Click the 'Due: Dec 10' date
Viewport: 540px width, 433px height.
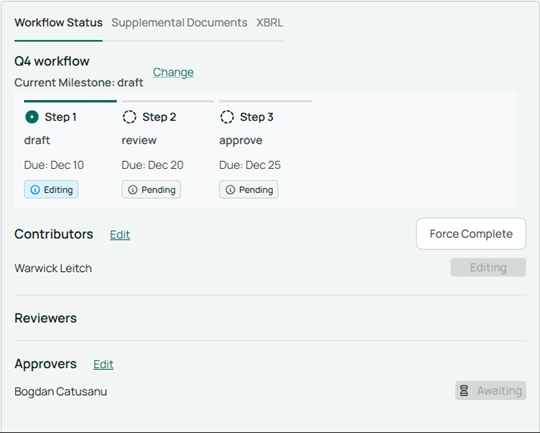tap(54, 165)
